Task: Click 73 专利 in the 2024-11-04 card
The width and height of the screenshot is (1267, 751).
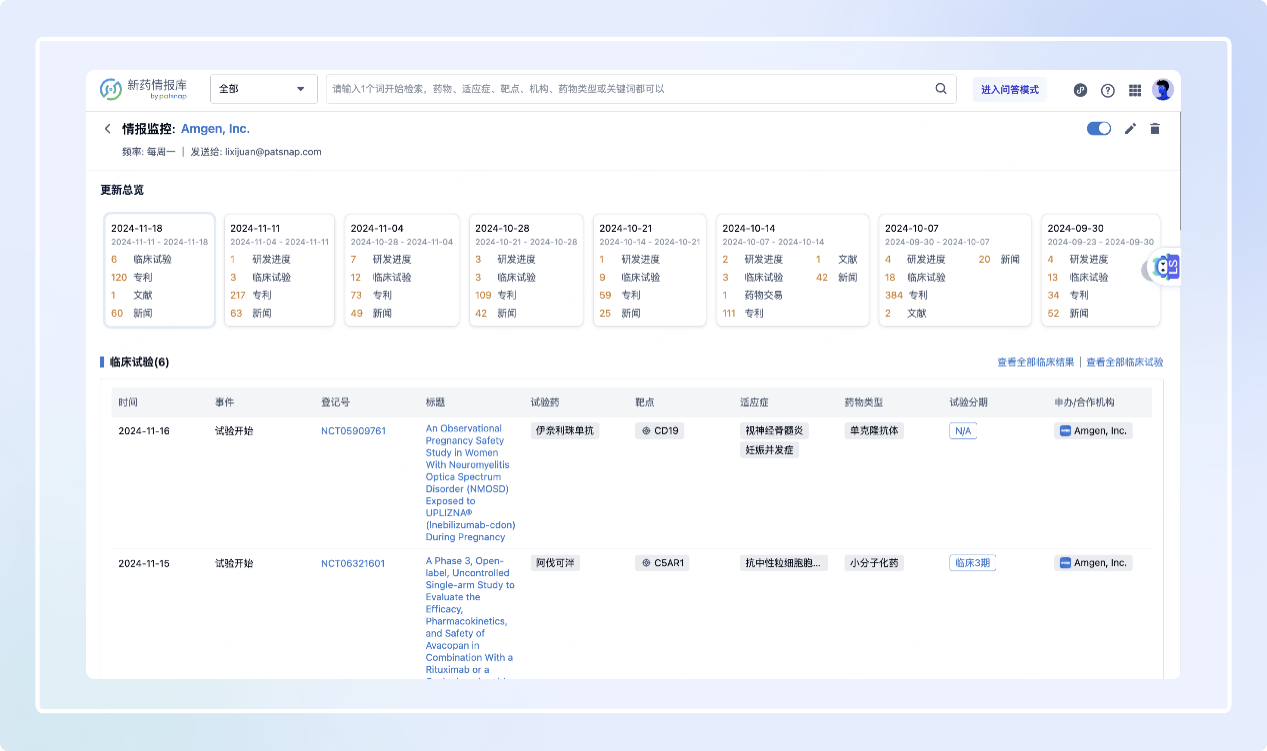Action: [371, 295]
